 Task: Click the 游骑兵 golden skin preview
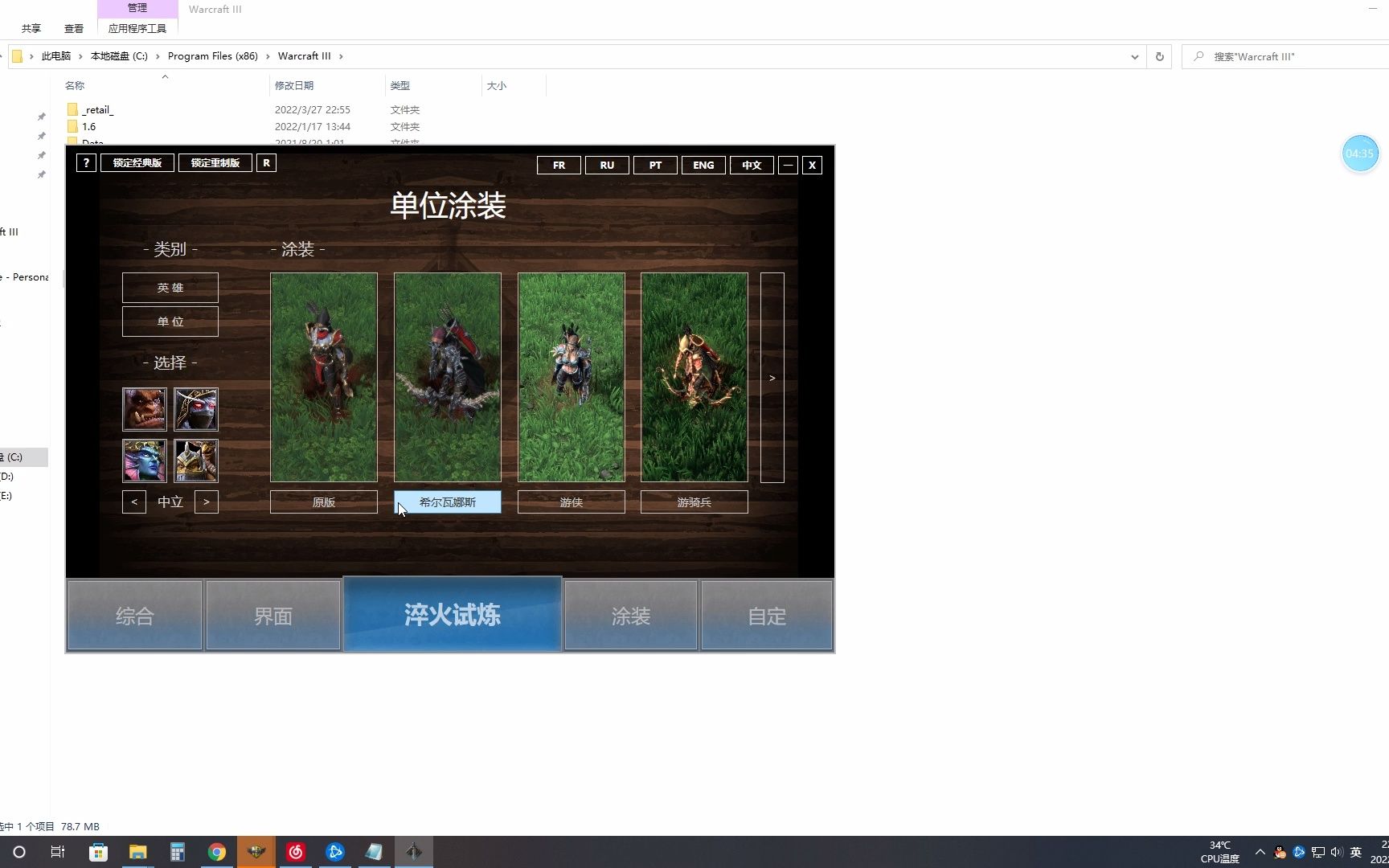coord(694,378)
